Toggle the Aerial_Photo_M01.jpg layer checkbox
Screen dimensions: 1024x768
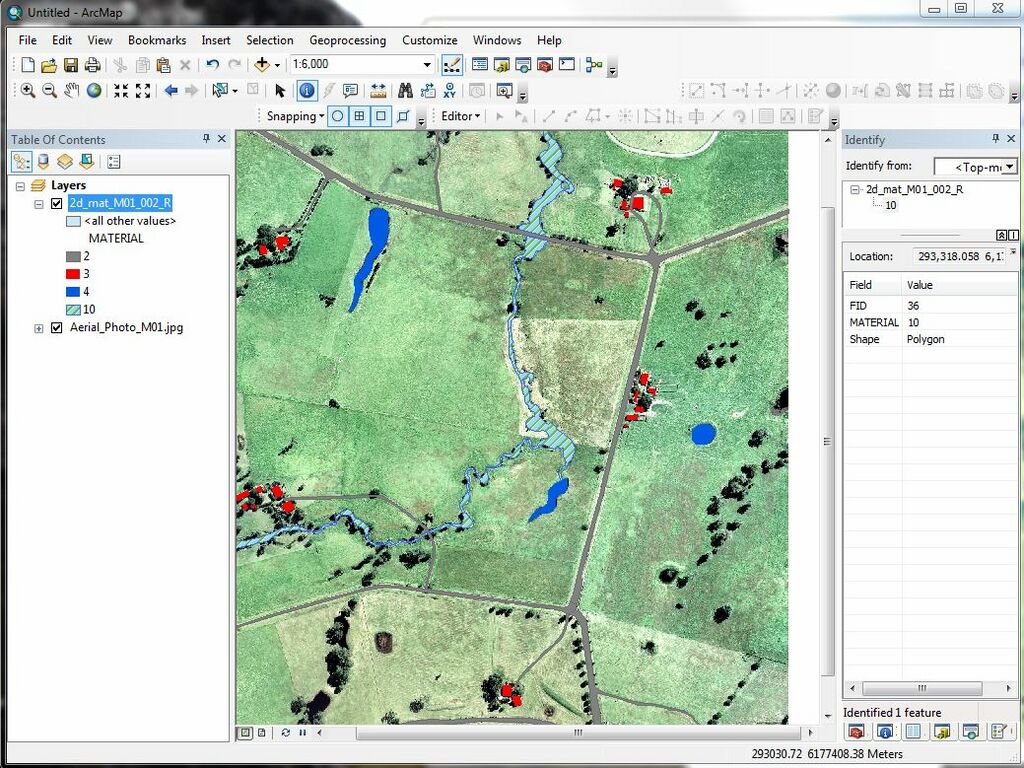(56, 328)
